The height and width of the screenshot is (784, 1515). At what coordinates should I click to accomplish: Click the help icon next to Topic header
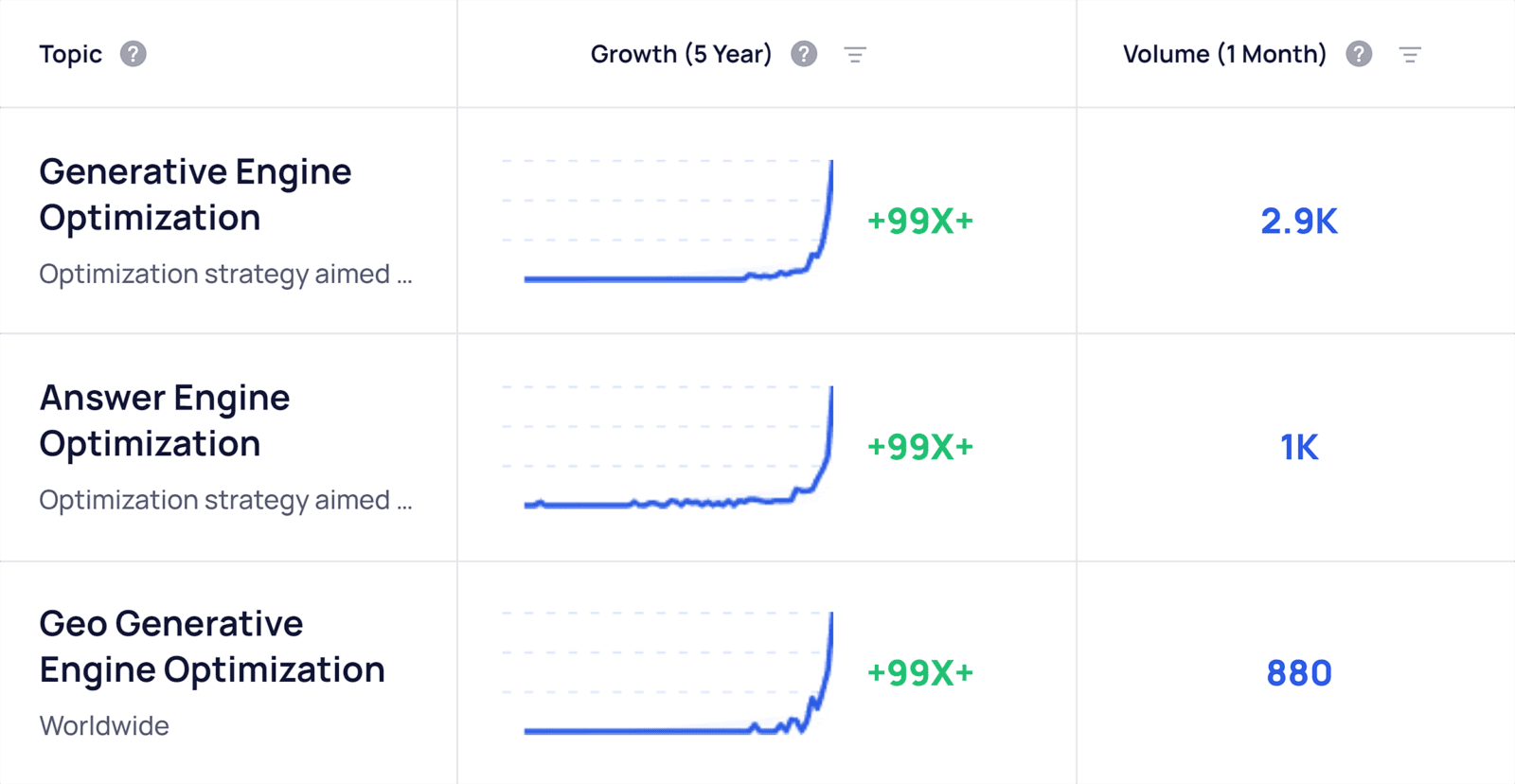(134, 54)
